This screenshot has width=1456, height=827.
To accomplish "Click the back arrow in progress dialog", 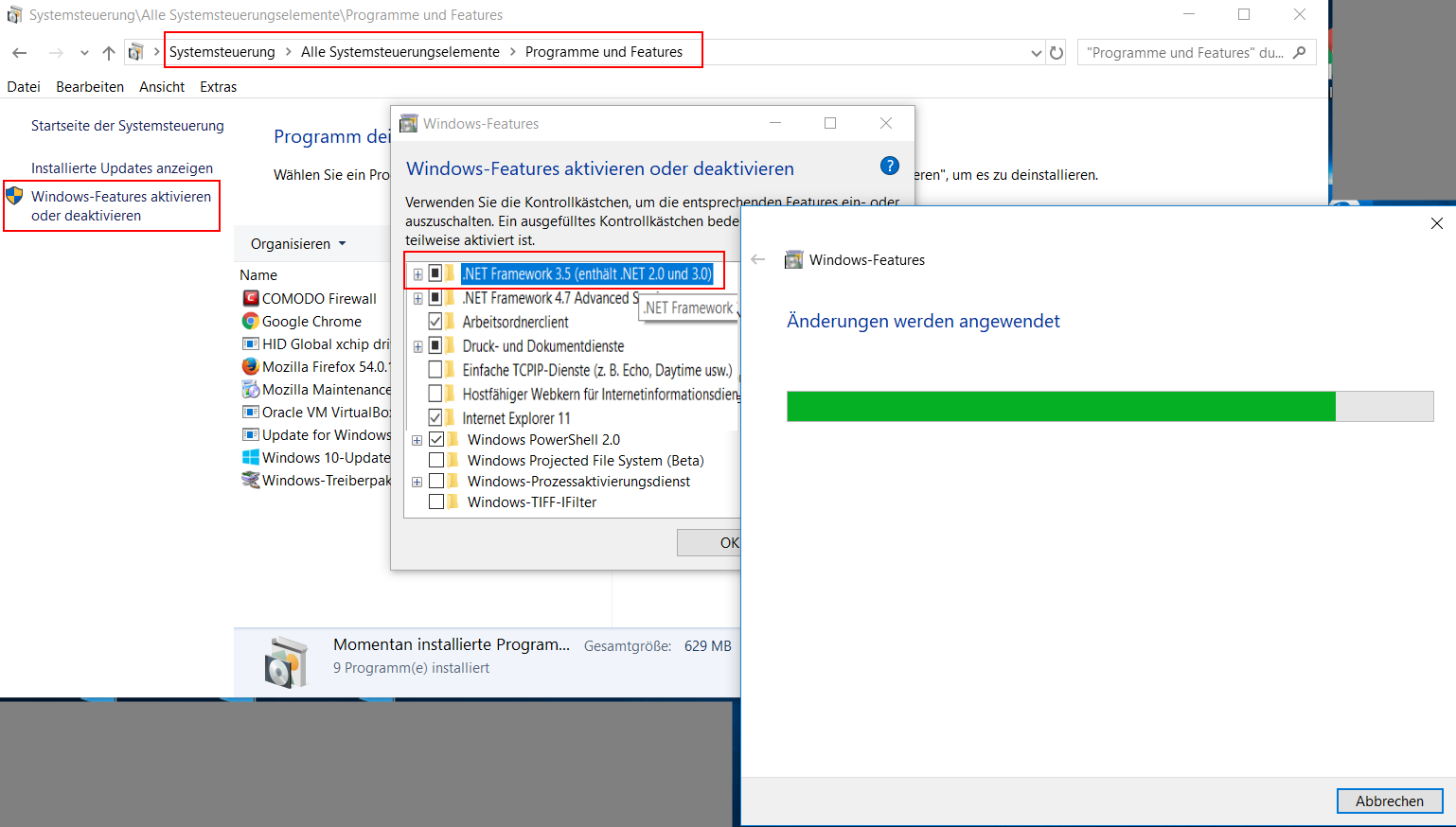I will pyautogui.click(x=757, y=259).
